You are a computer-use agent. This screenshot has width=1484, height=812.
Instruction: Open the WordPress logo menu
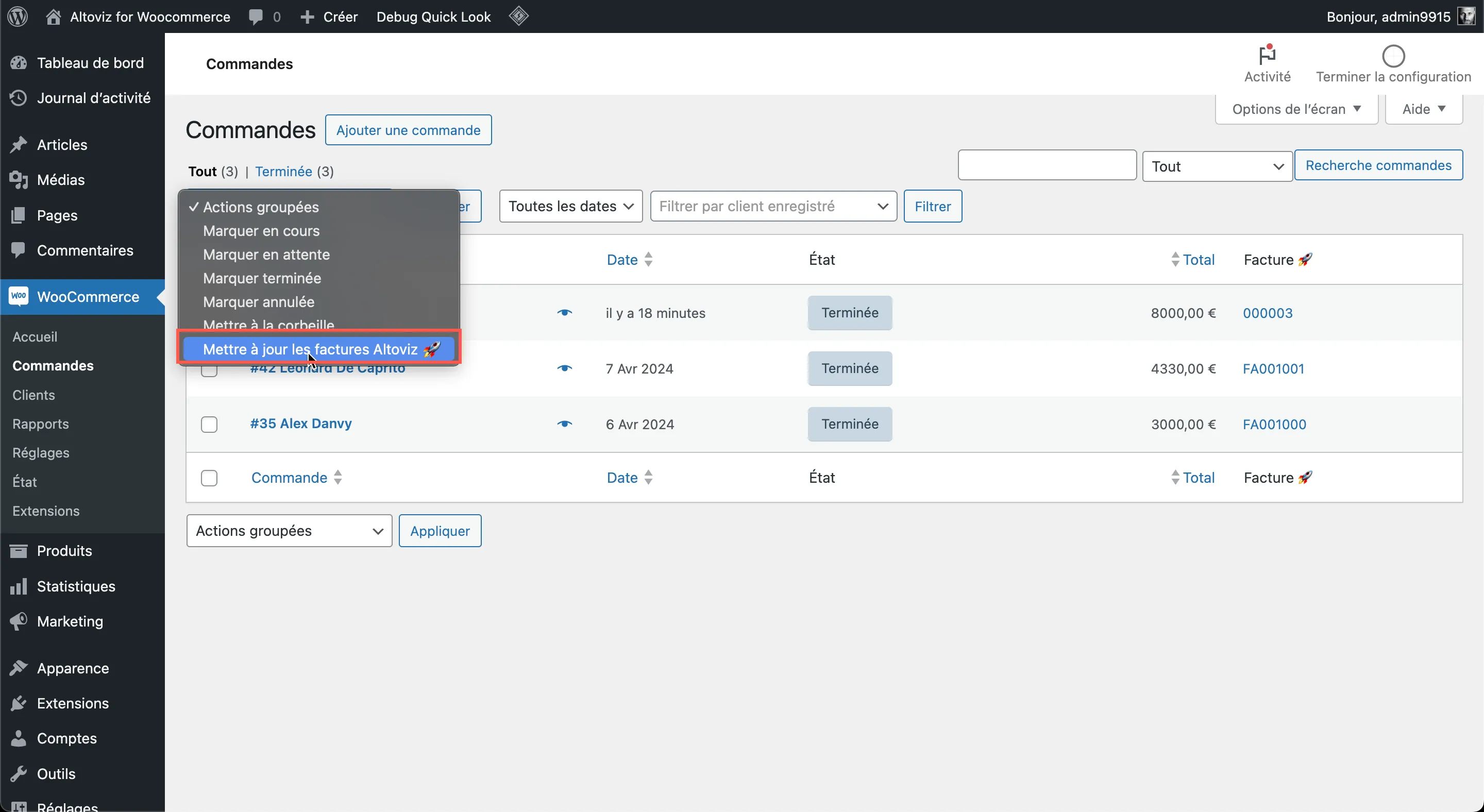coord(18,16)
